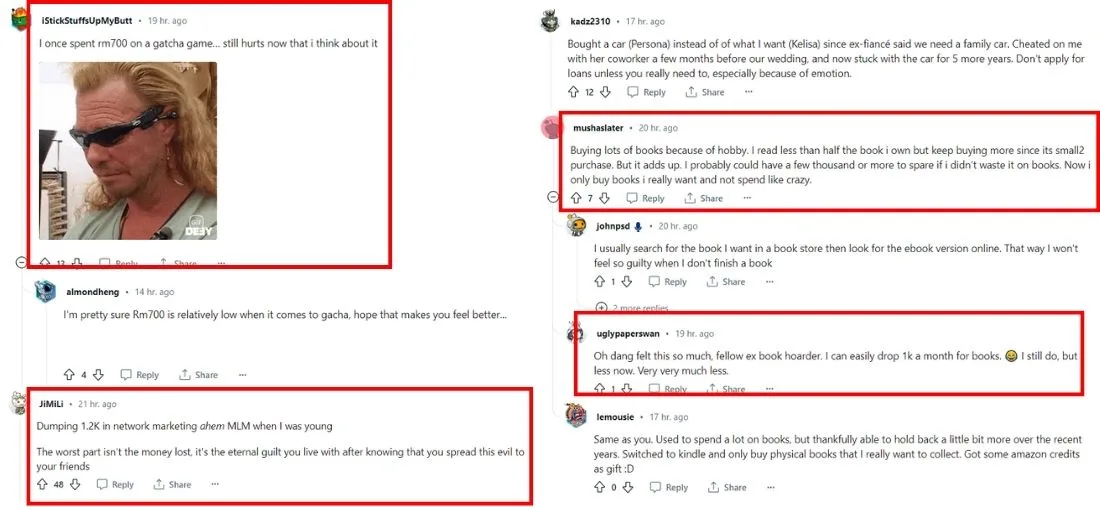Upvote JiMiLi's MLM comment
This screenshot has height=510, width=1100.
42,485
